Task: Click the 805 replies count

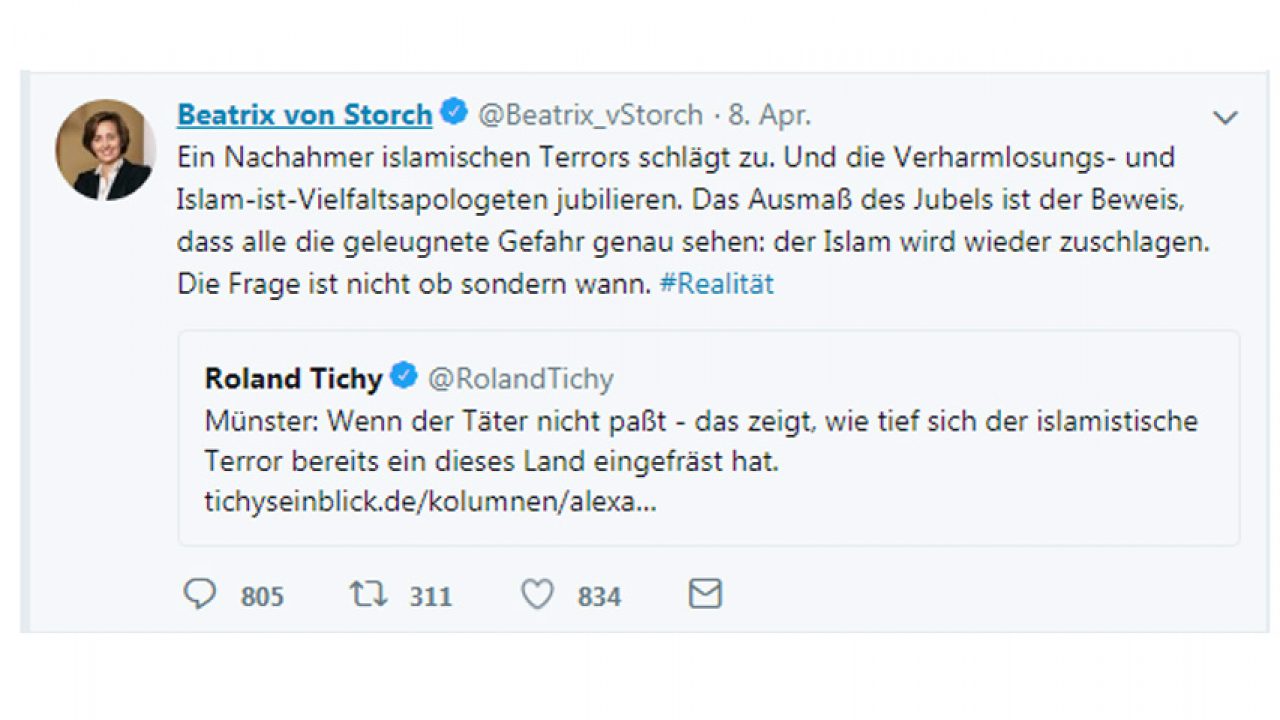Action: coord(262,597)
